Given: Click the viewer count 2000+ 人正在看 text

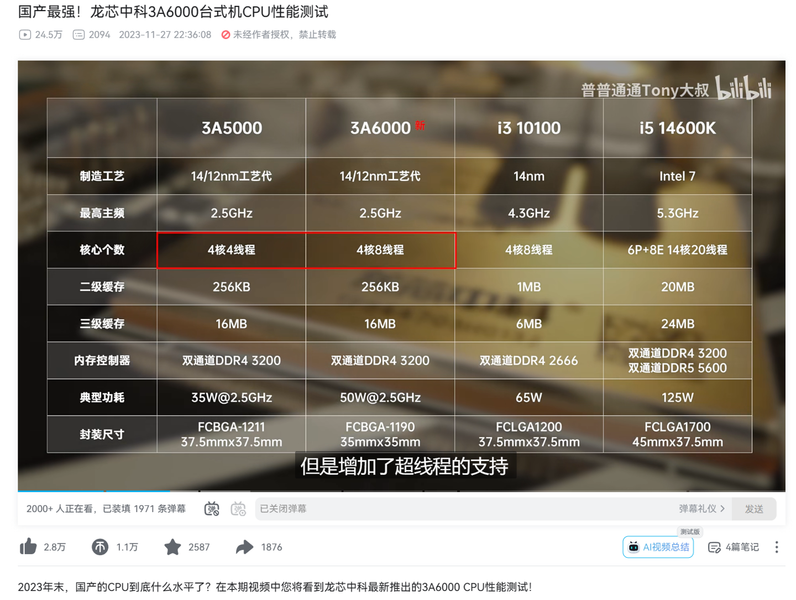Looking at the screenshot, I should click(x=61, y=509).
